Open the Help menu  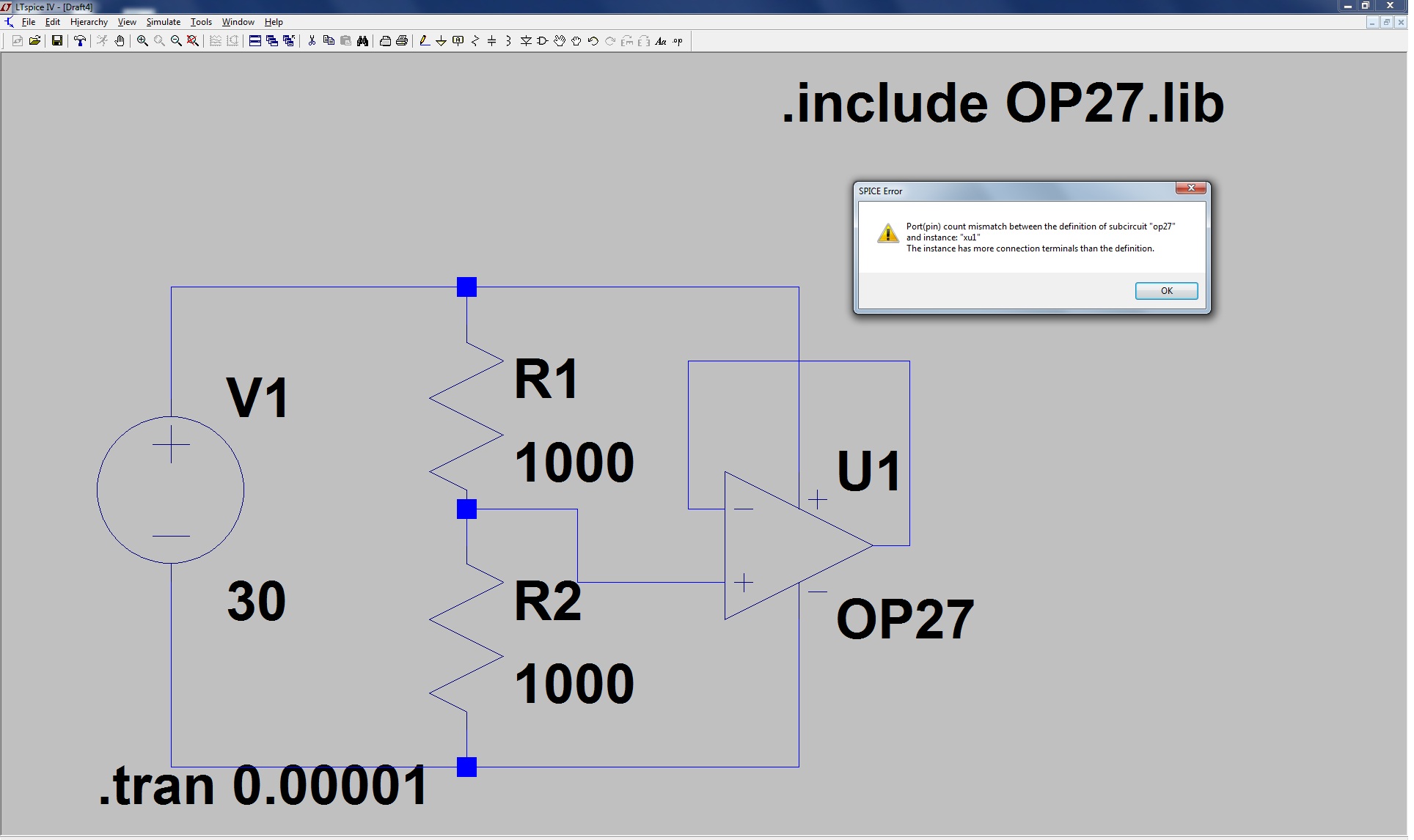pyautogui.click(x=274, y=22)
